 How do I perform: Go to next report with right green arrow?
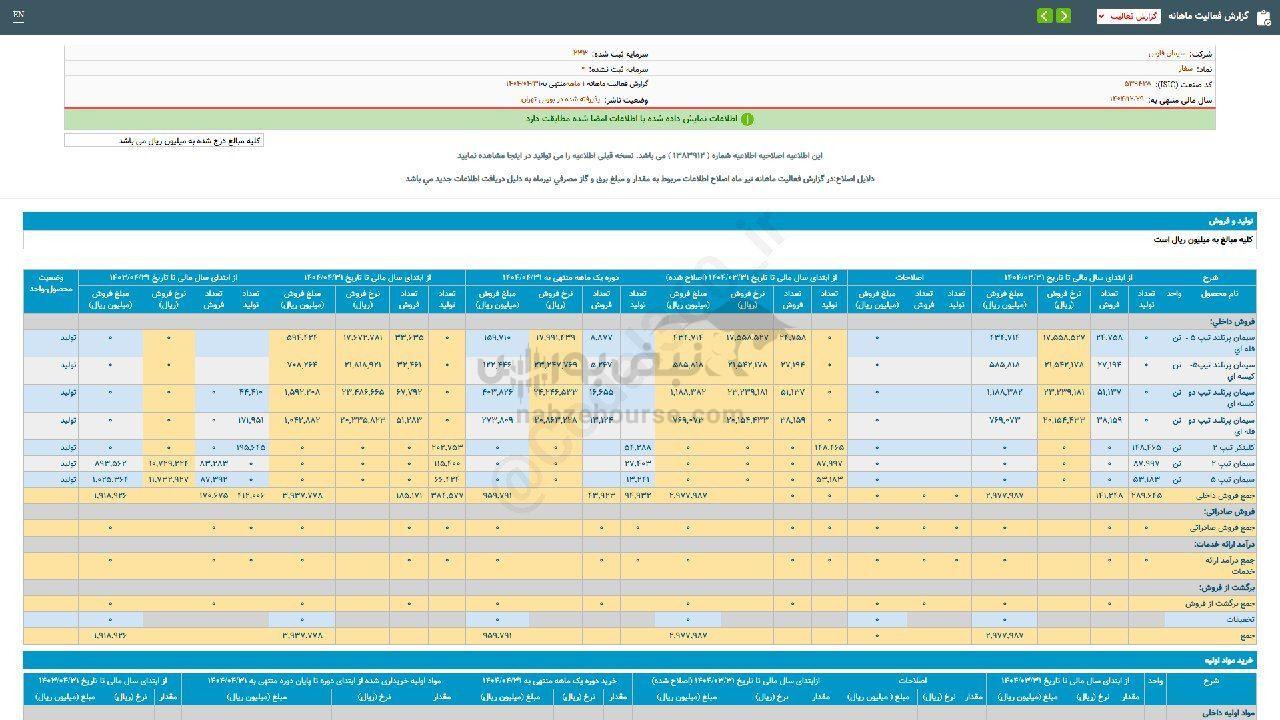[1063, 16]
